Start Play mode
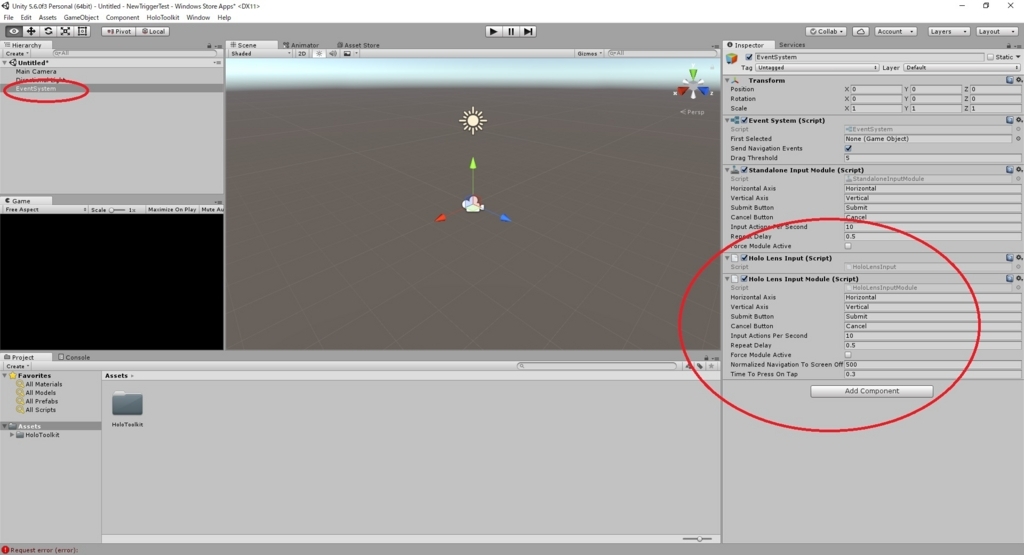 click(494, 31)
